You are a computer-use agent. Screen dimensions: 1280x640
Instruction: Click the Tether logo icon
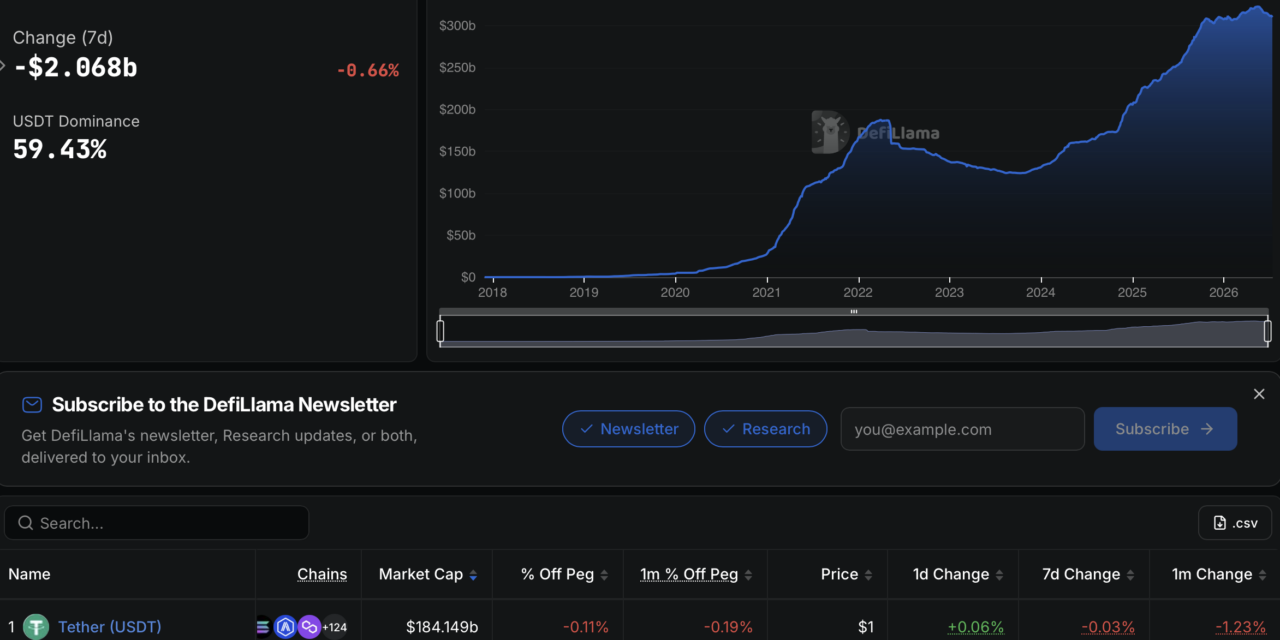37,627
